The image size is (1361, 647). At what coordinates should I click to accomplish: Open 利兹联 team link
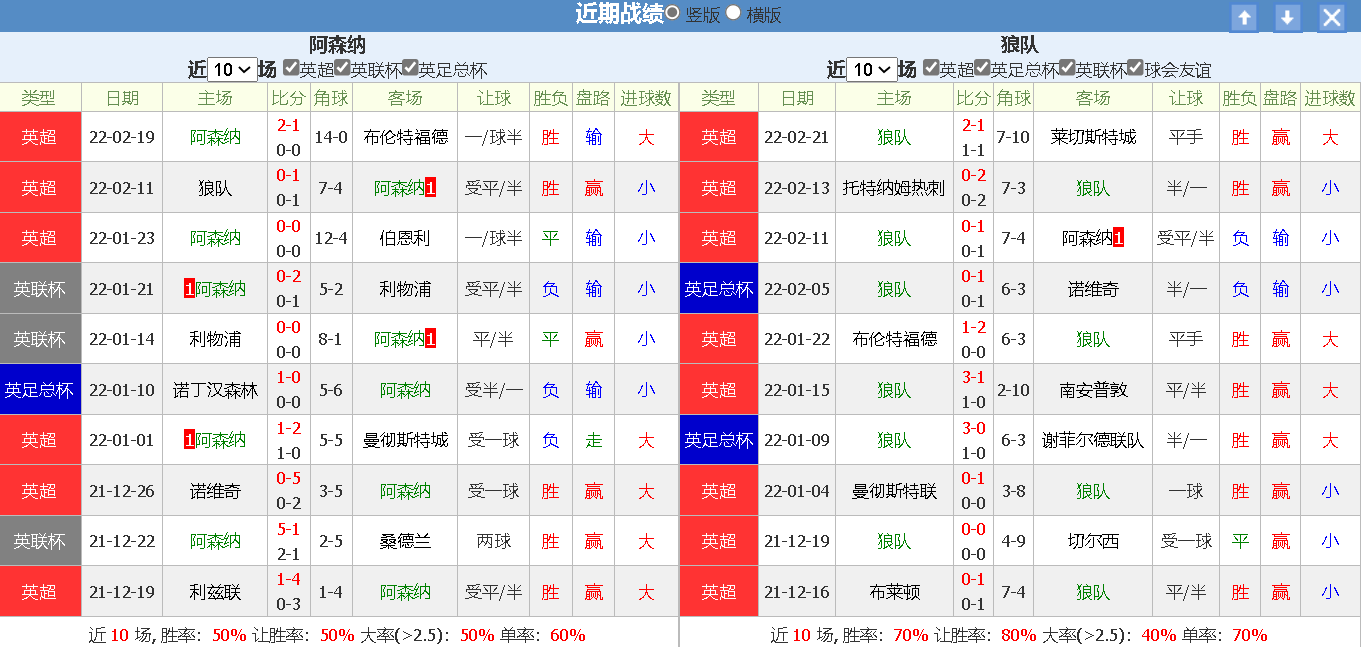pos(215,592)
